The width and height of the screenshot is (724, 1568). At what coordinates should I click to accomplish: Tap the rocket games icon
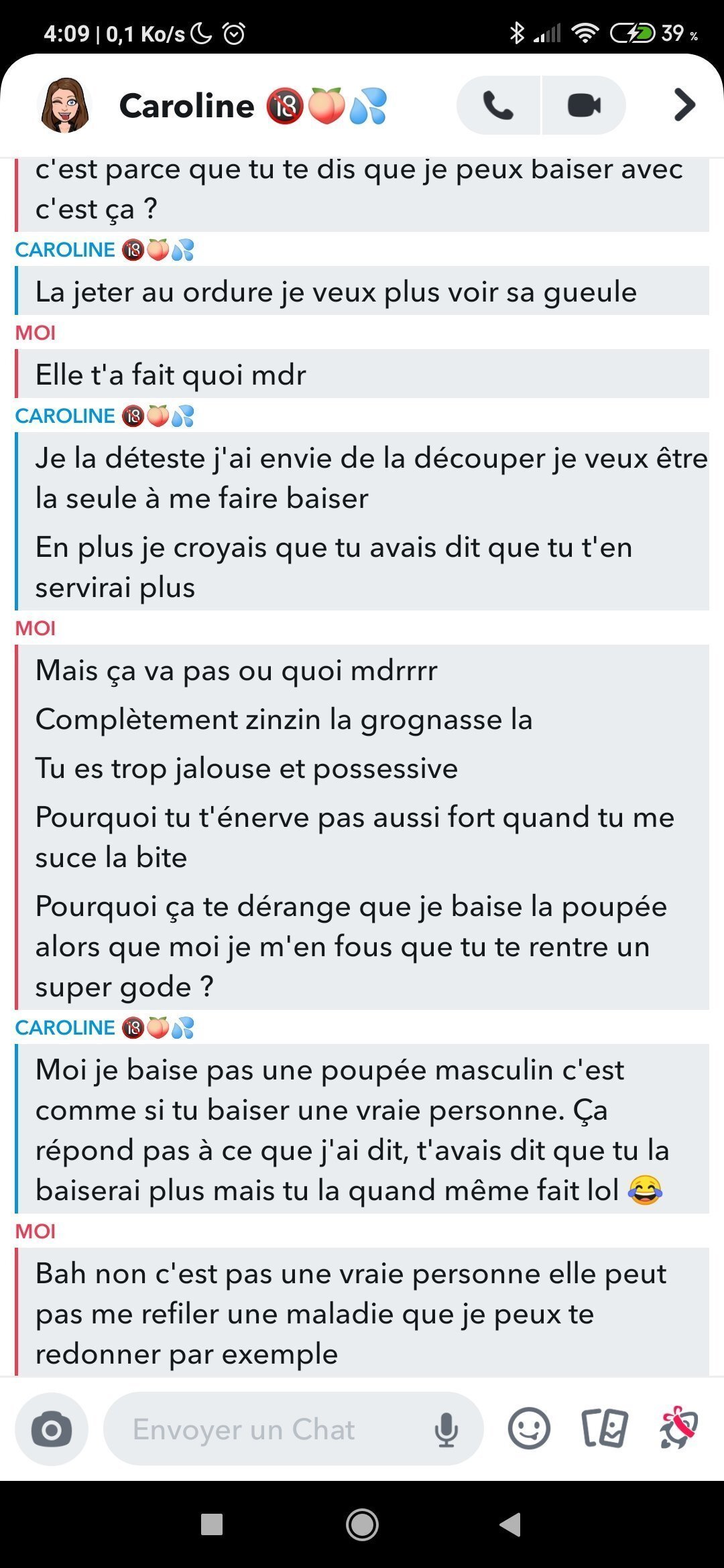pyautogui.click(x=678, y=1428)
